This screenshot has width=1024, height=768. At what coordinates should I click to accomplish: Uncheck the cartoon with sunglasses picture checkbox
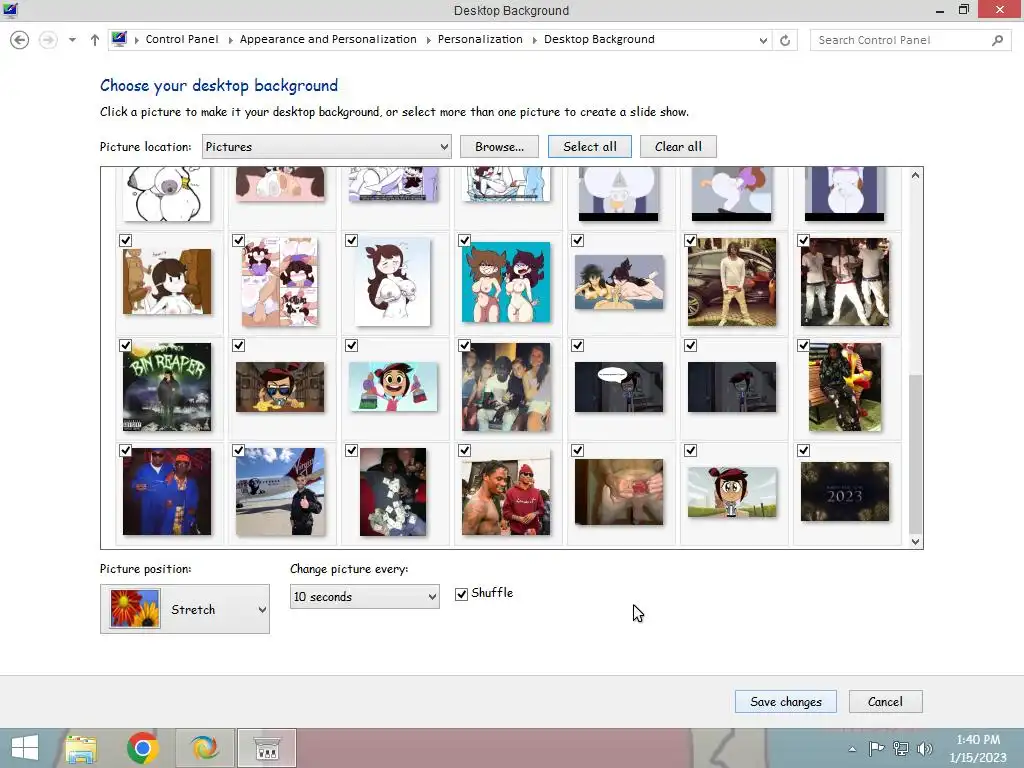(238, 345)
